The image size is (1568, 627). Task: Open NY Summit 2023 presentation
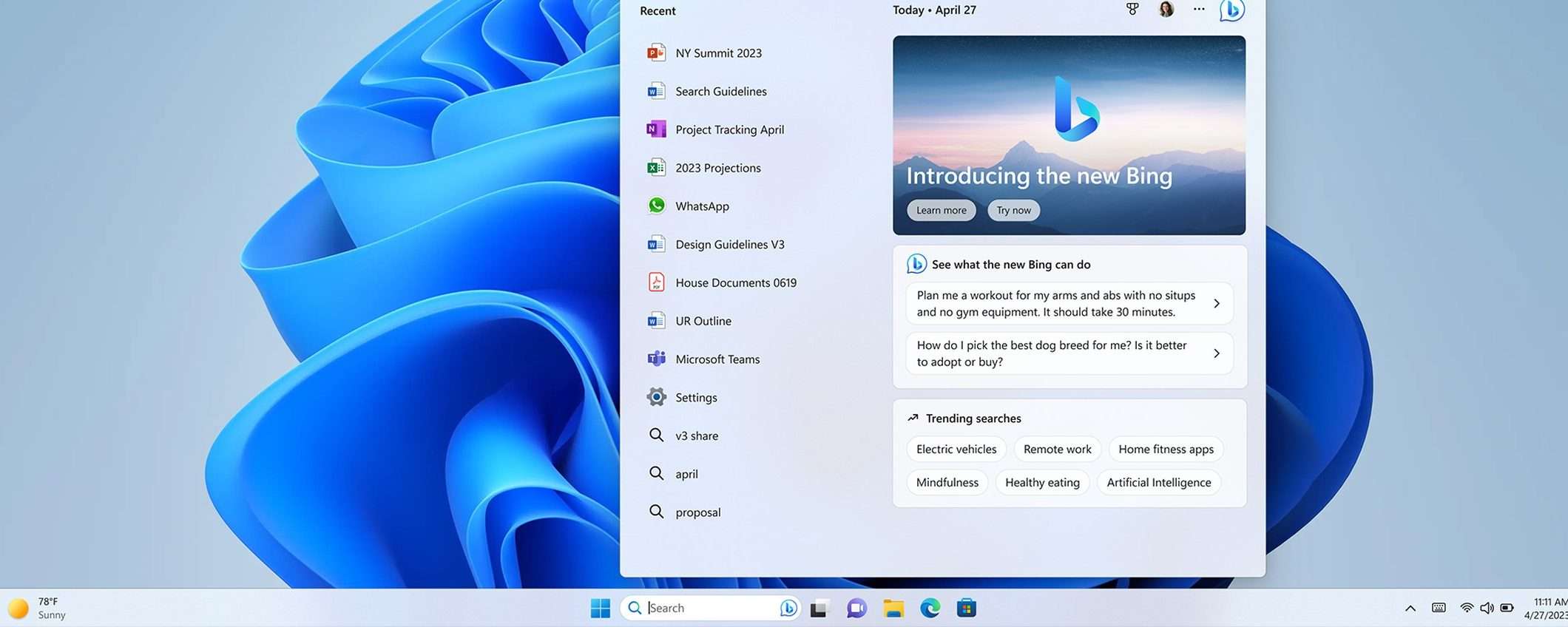[717, 53]
